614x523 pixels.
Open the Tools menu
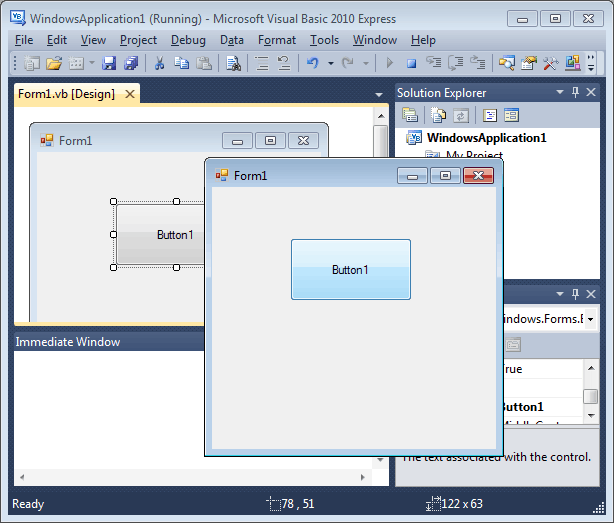tap(324, 40)
